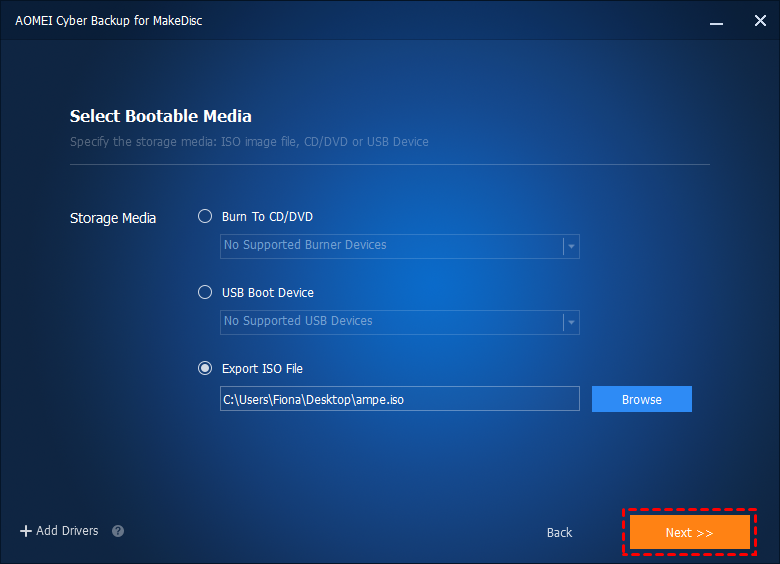This screenshot has height=564, width=780.
Task: Expand the No Supported USB Devices dropdown
Action: [x=399, y=322]
